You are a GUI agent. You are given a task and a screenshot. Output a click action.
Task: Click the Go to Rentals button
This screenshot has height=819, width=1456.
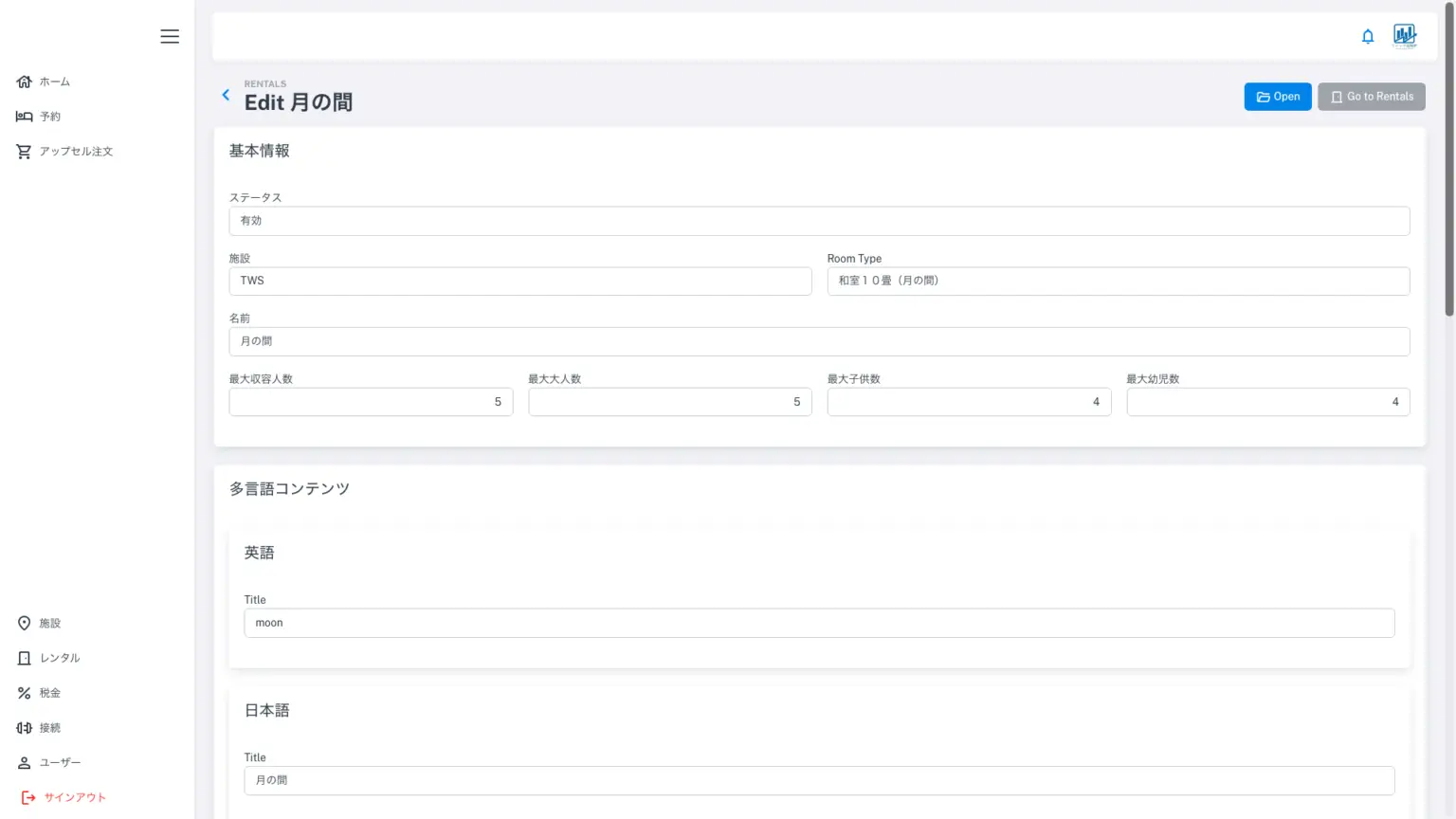[1371, 97]
